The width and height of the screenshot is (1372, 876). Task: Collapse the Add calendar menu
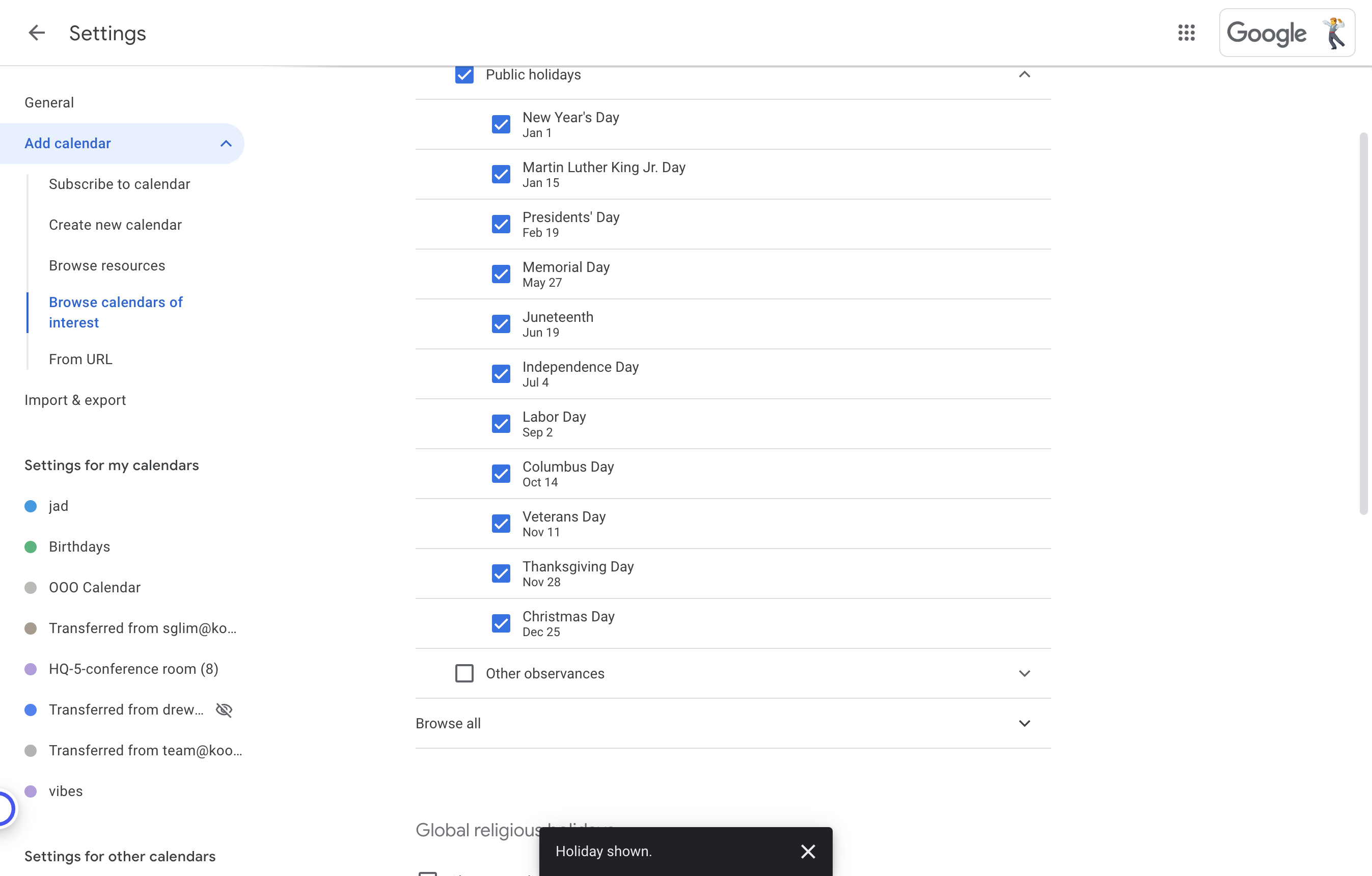(226, 144)
